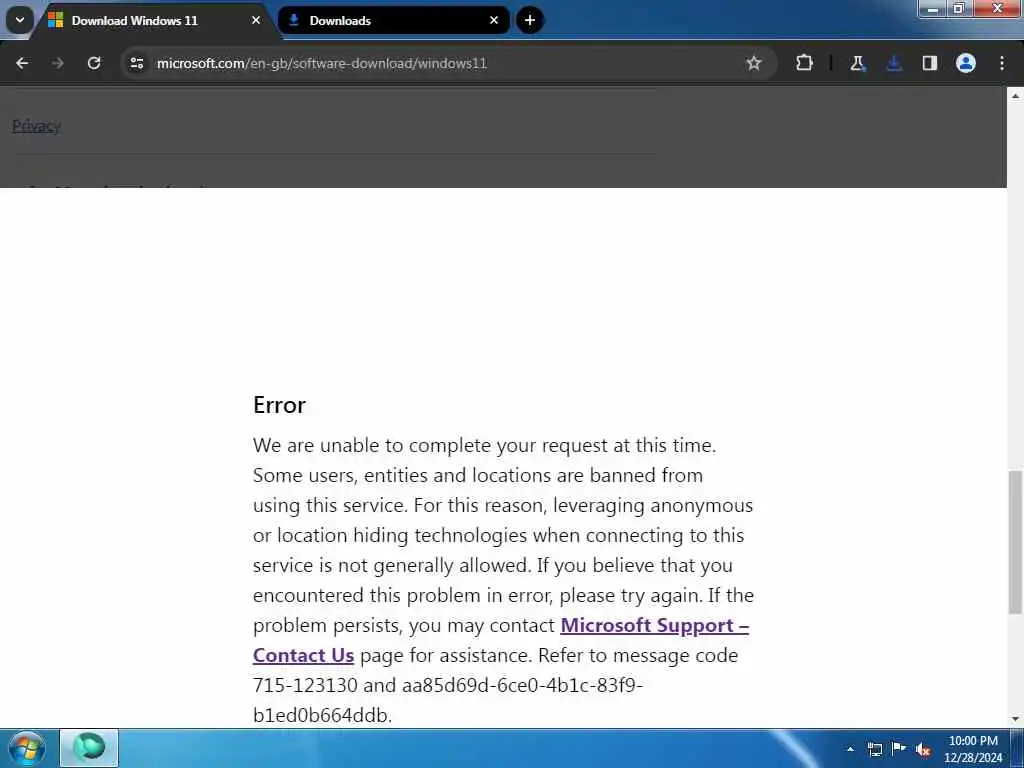Screen dimensions: 1024x768
Task: Minimize the browser window
Action: (x=933, y=8)
